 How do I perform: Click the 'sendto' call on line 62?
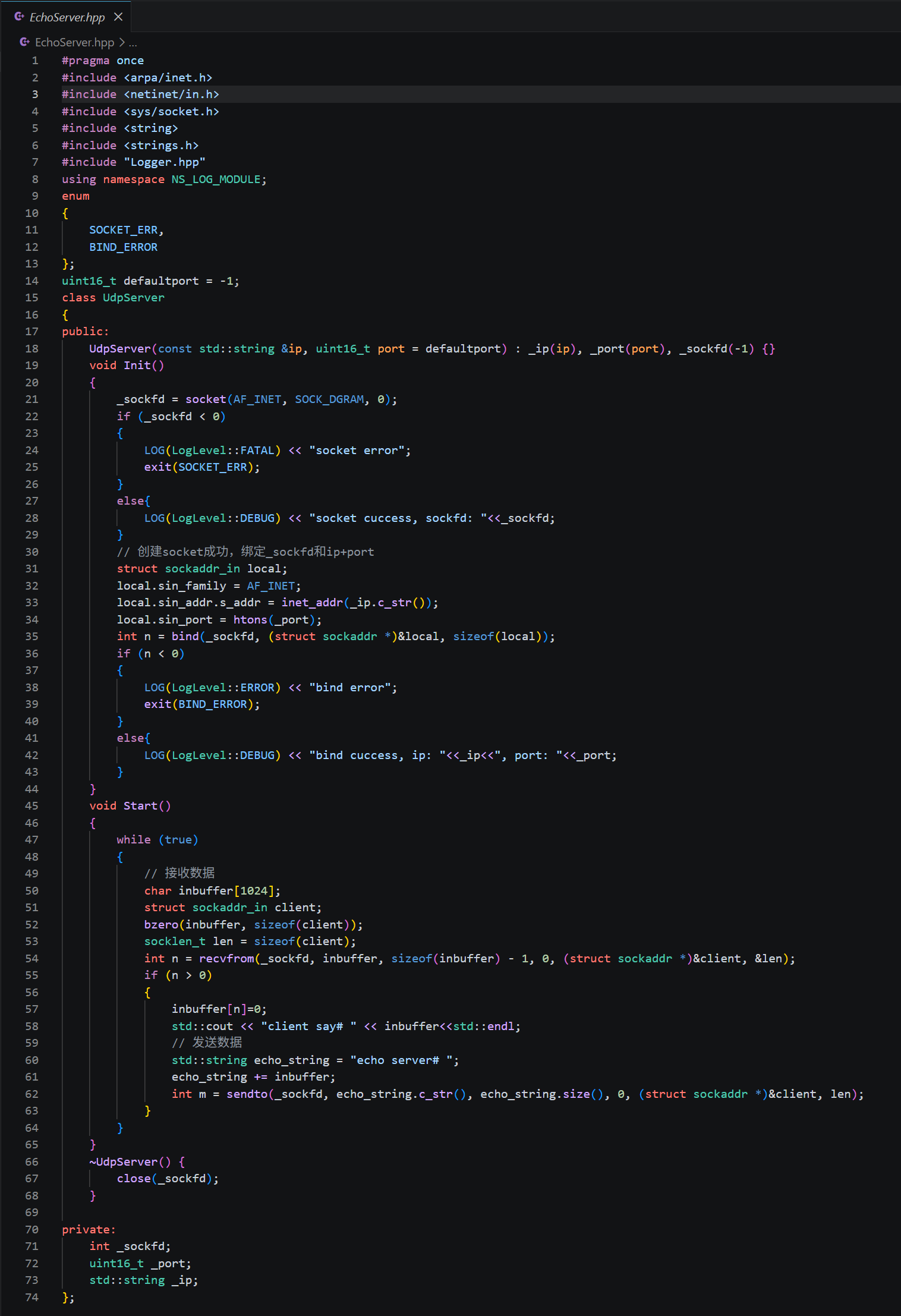pyautogui.click(x=247, y=1094)
